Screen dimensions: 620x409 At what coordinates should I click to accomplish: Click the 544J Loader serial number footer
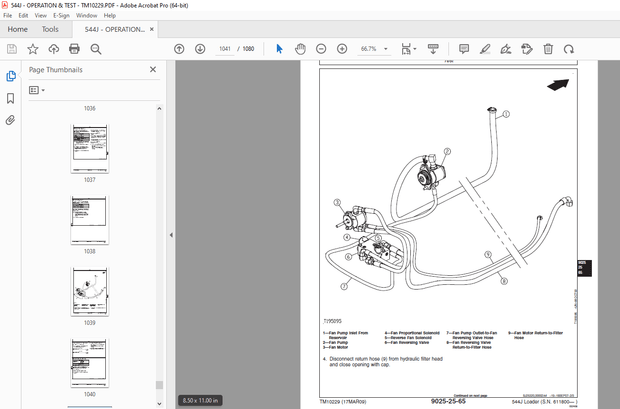[544, 402]
